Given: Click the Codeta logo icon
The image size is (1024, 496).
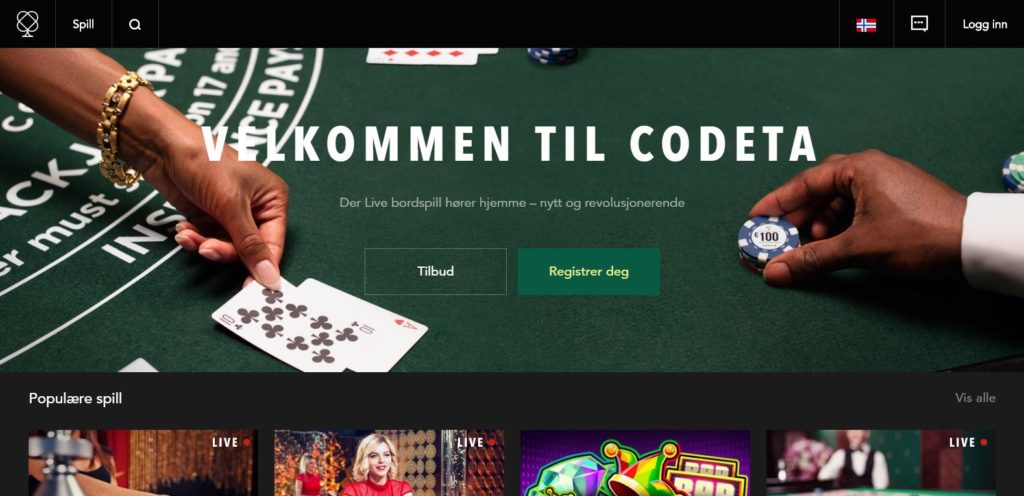Looking at the screenshot, I should 27,24.
